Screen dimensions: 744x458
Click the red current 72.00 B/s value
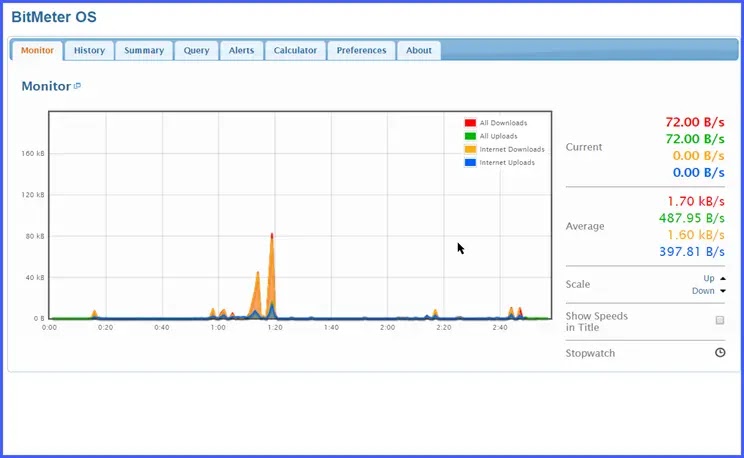click(695, 122)
